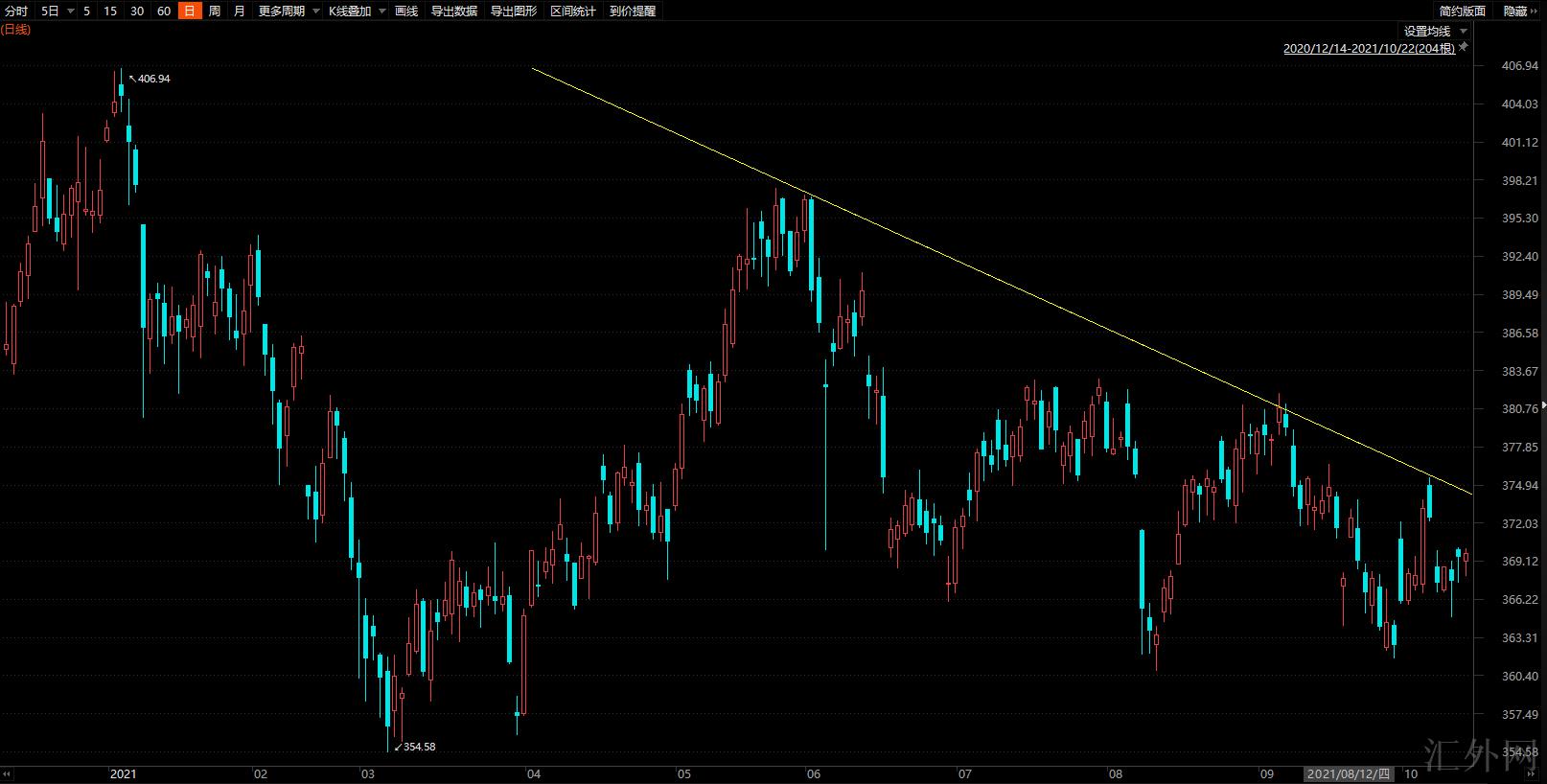The image size is (1547, 784).
Task: Click 导出图形 to export the chart
Action: pyautogui.click(x=514, y=11)
